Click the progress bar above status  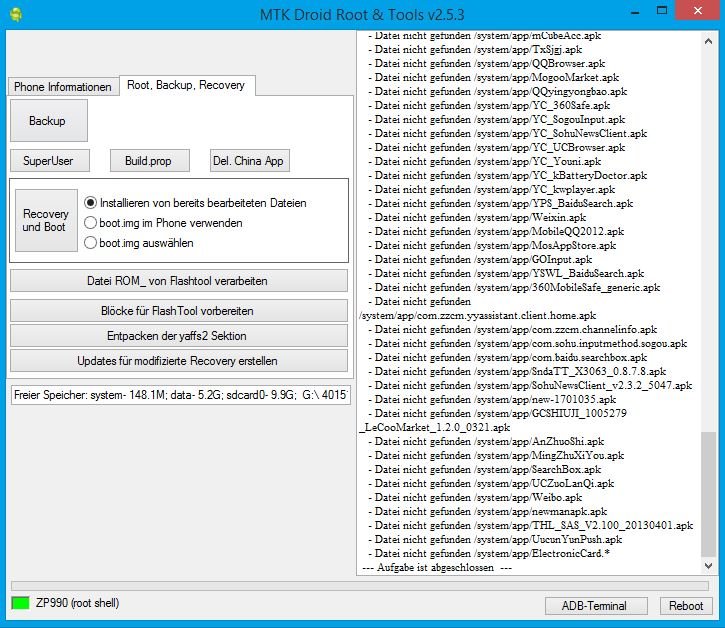point(360,585)
